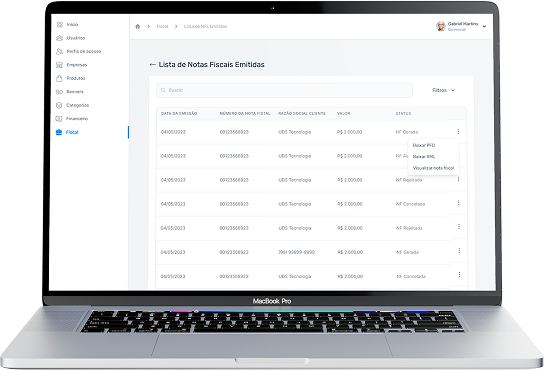Screen dimensions: 544x370
Task: Open Perfis de acesso icon
Action: (x=59, y=51)
